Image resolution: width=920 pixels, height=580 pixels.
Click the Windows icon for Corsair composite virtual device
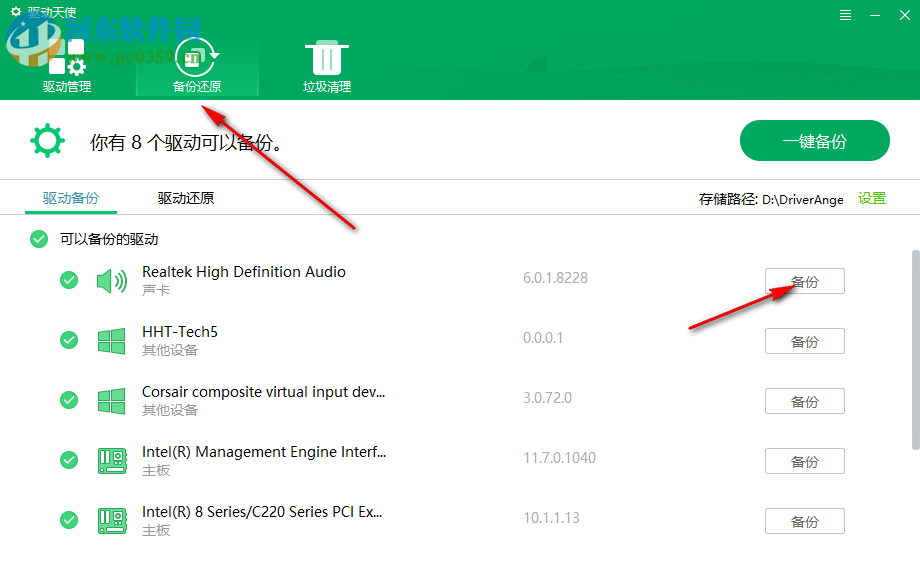click(x=111, y=399)
